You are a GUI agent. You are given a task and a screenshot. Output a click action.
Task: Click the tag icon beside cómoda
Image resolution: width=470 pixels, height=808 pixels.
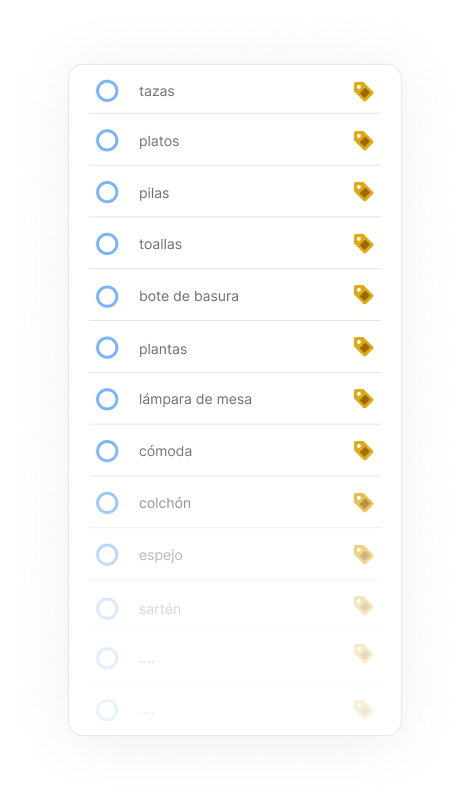363,450
